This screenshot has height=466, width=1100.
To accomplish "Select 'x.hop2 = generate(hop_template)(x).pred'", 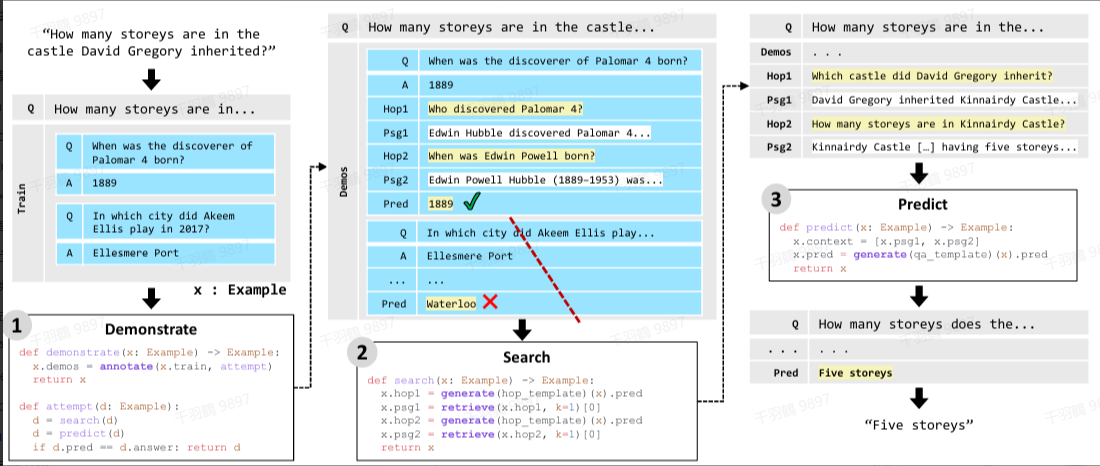I will [511, 420].
